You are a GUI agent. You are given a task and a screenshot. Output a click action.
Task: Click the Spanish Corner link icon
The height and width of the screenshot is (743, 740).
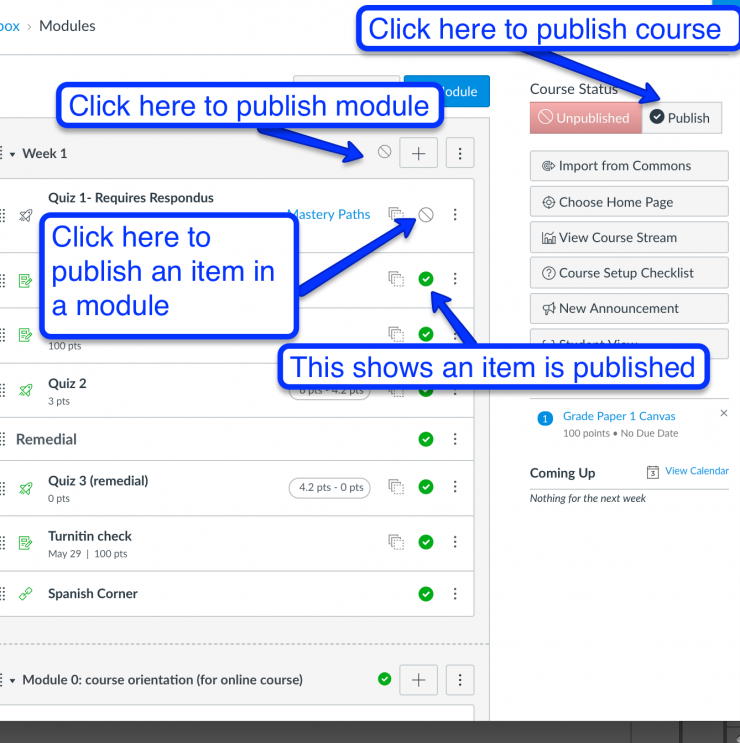pos(26,594)
